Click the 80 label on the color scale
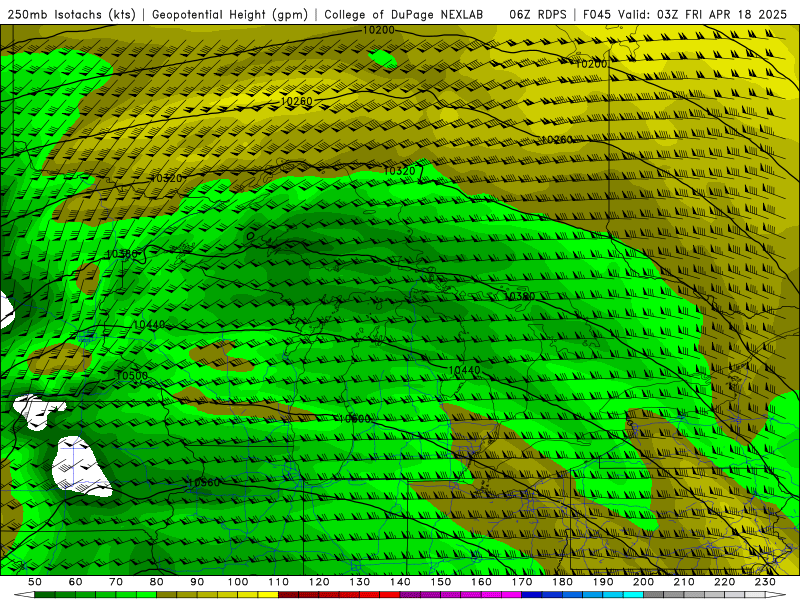 coord(156,582)
